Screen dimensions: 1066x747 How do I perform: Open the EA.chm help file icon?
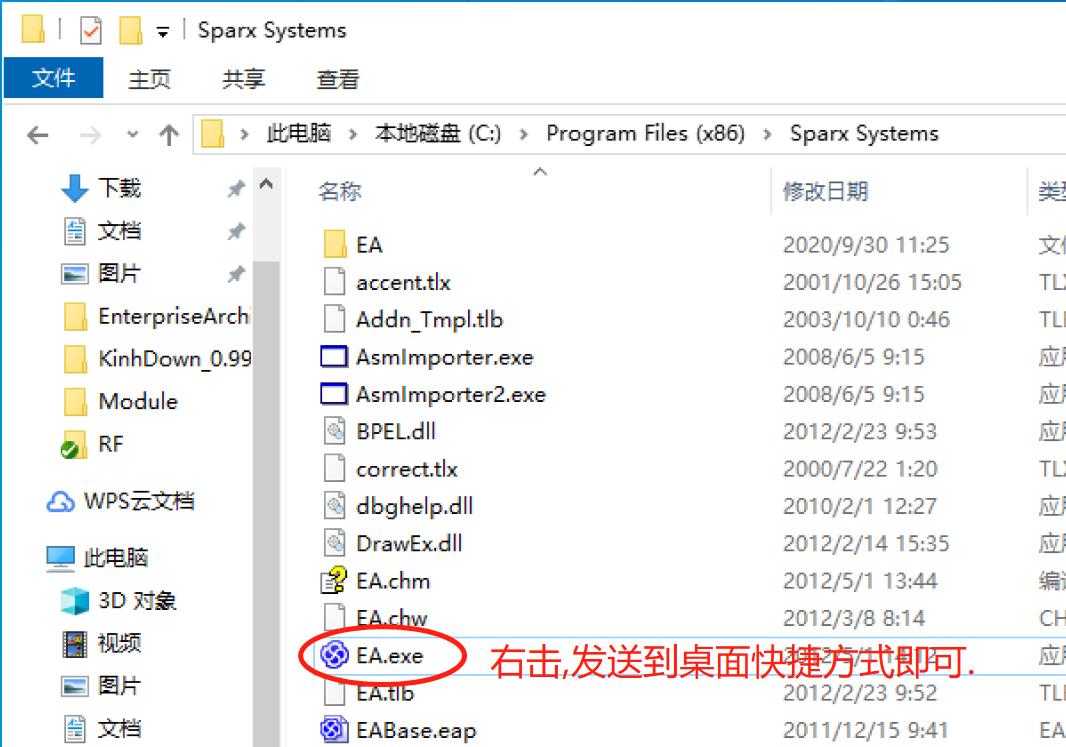[x=334, y=580]
